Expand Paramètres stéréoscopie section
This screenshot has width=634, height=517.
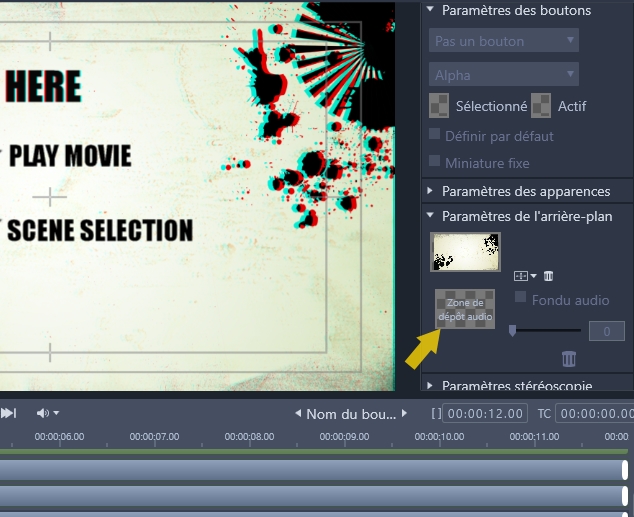[x=430, y=386]
